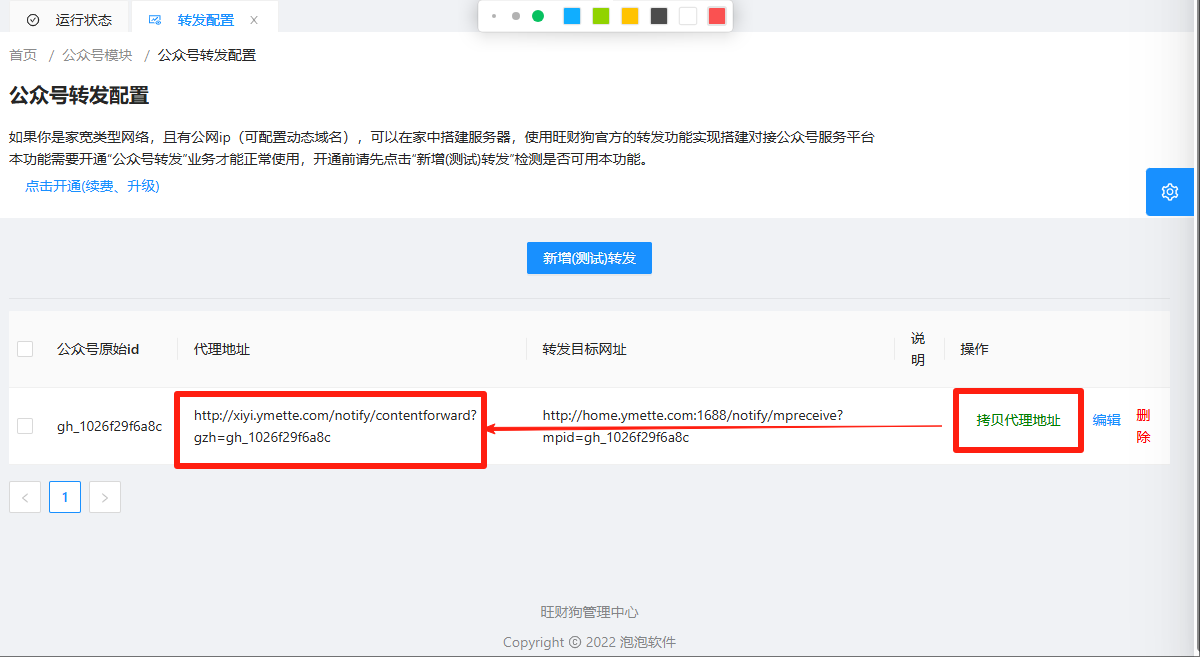The image size is (1200, 657).
Task: Select the smallest dot pen size
Action: tap(494, 16)
